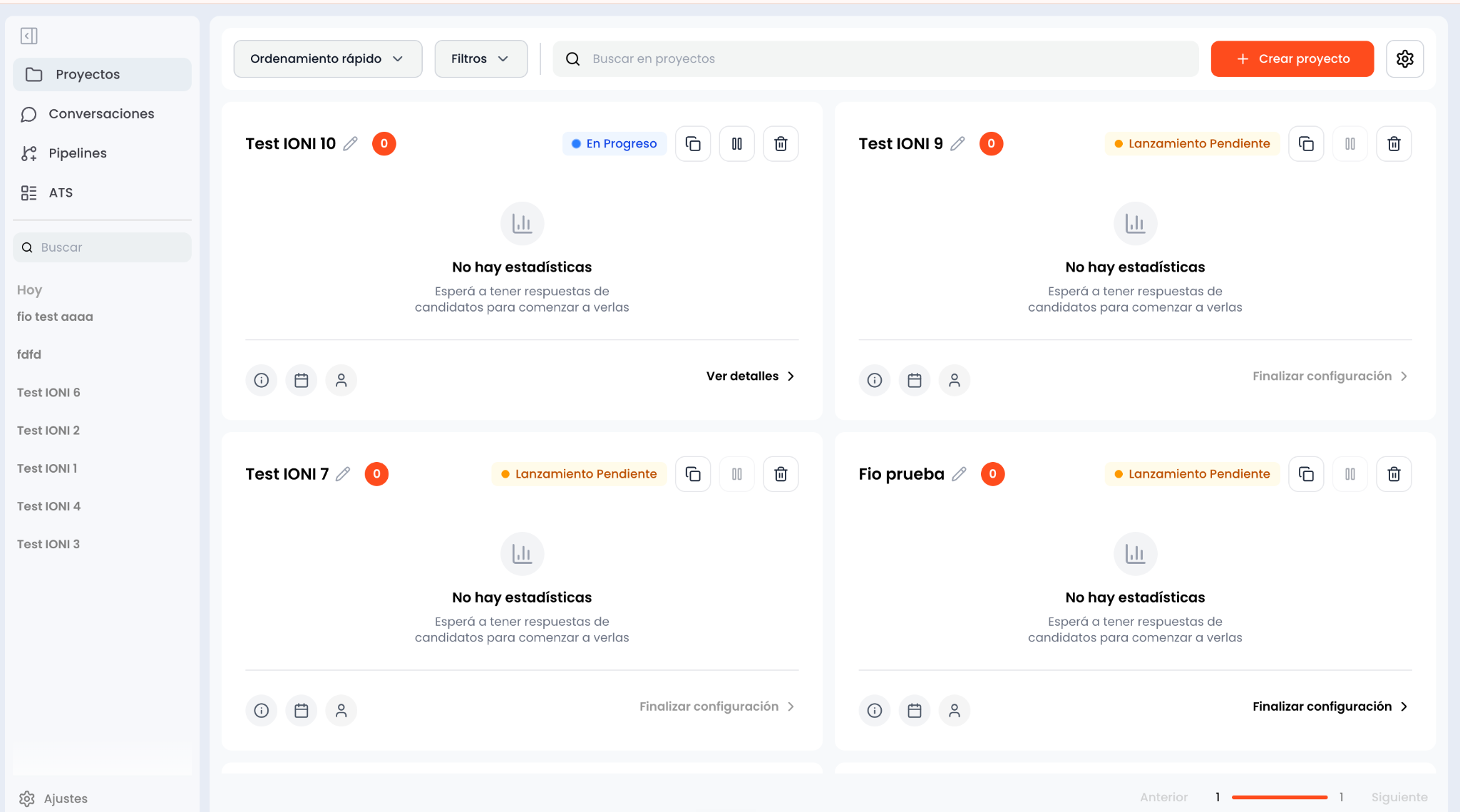Click the Lanzamiento Pendiente badge on Test IONI 9
The image size is (1460, 812).
[1192, 143]
